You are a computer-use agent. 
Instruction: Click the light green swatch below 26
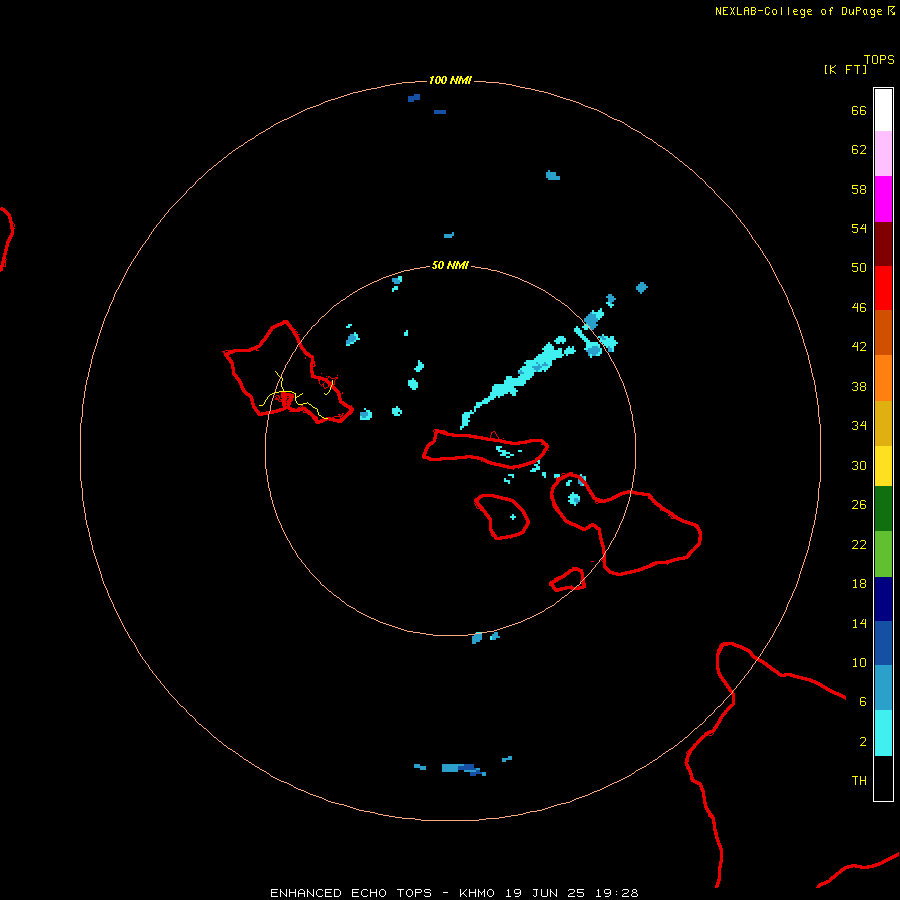[x=883, y=554]
